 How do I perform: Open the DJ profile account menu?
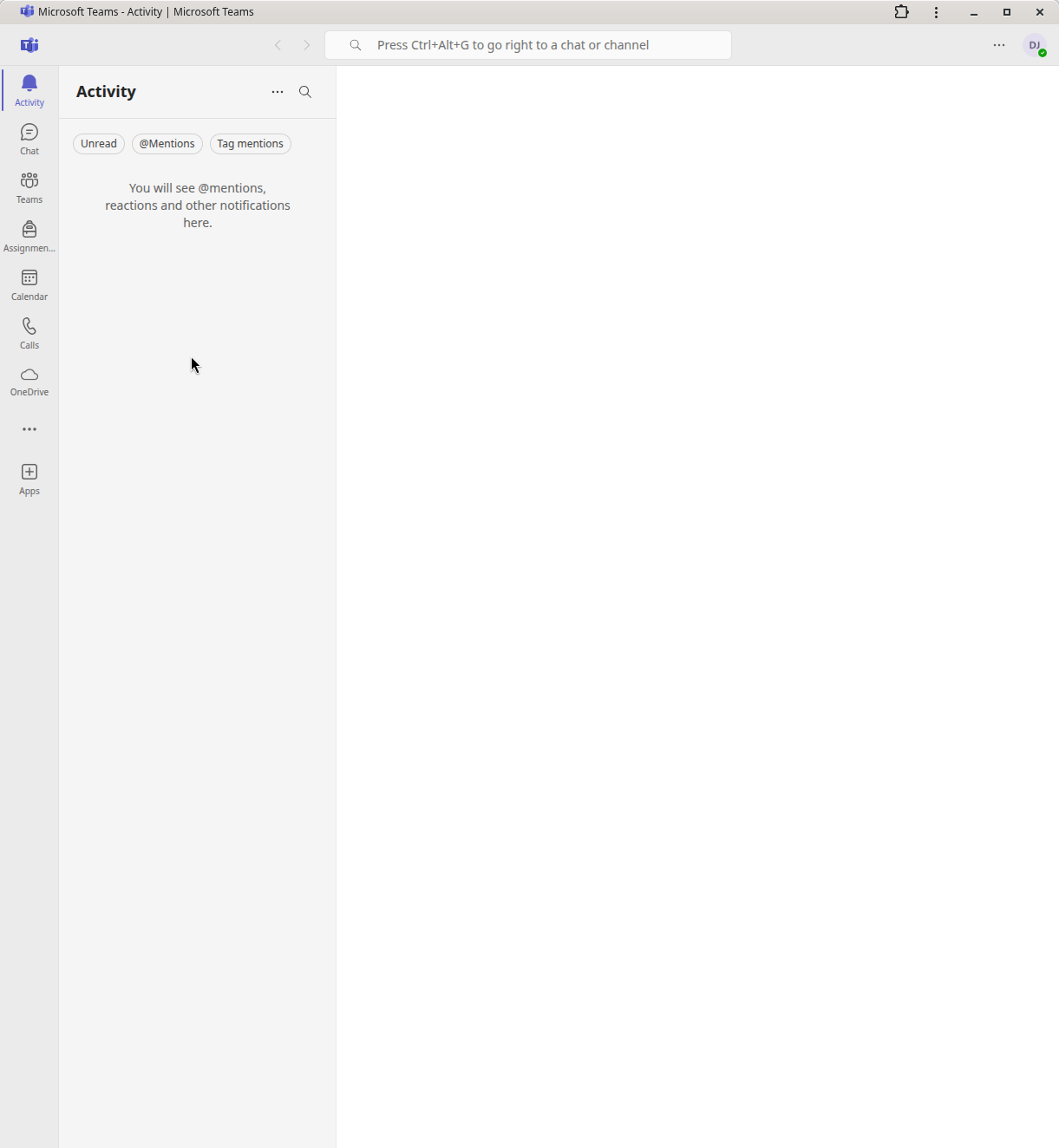click(1035, 45)
